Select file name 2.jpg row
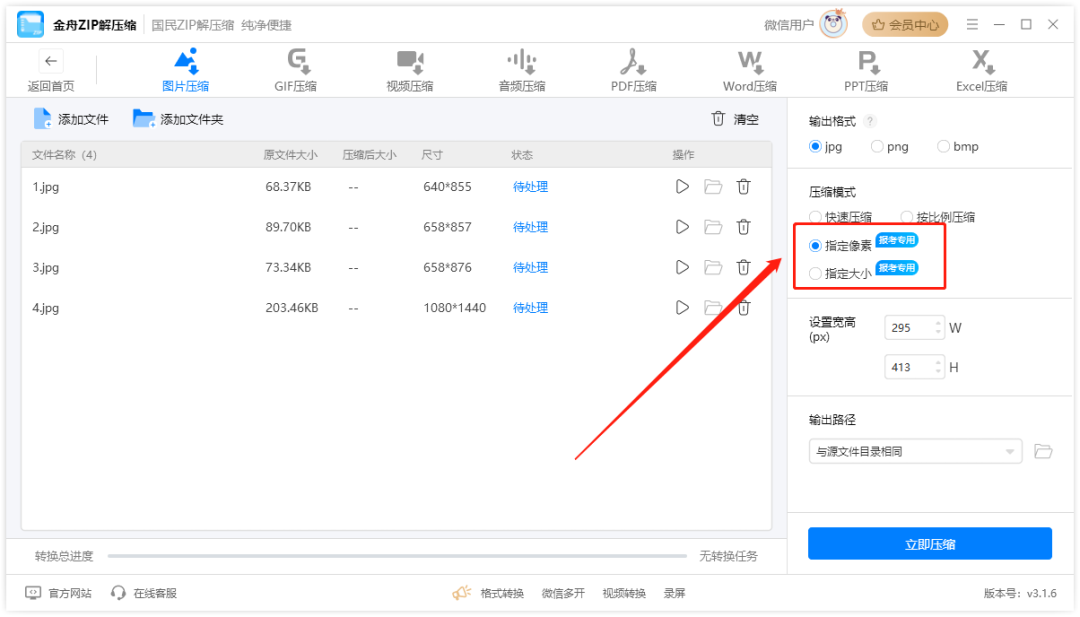 pos(45,227)
